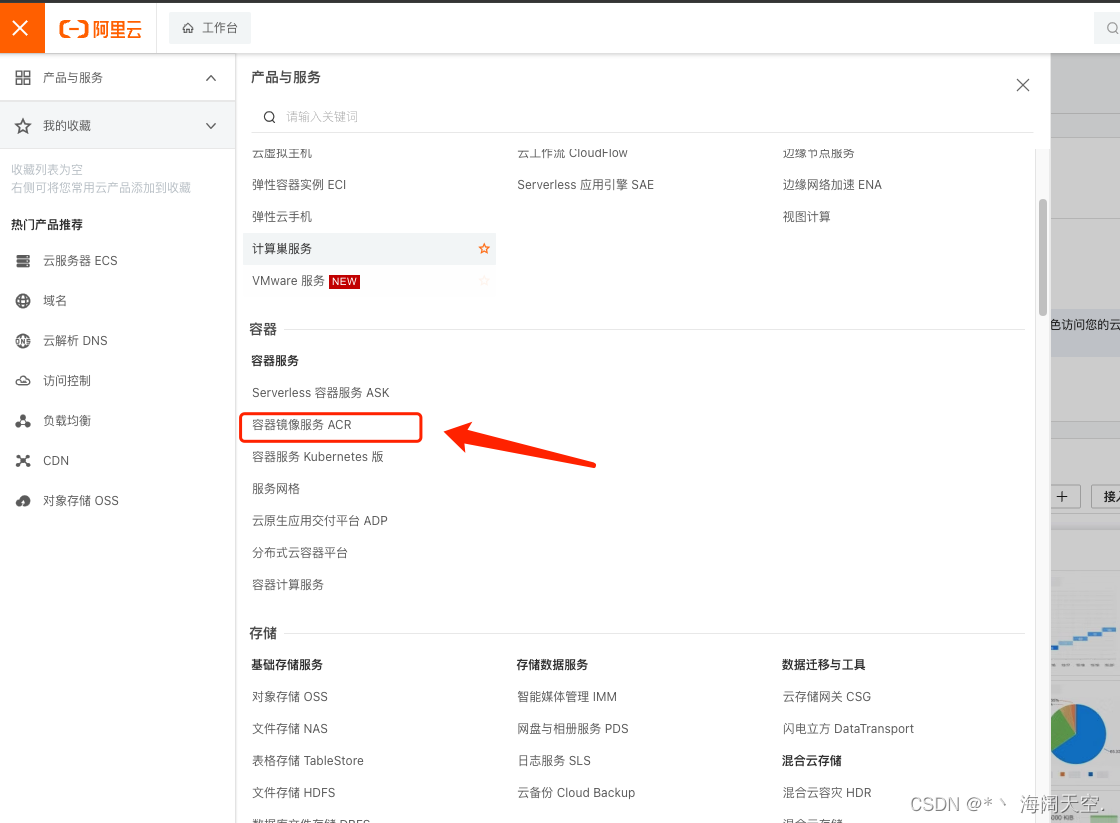This screenshot has height=823, width=1120.
Task: Expand the 我的收藏 dropdown chevron
Action: (x=211, y=126)
